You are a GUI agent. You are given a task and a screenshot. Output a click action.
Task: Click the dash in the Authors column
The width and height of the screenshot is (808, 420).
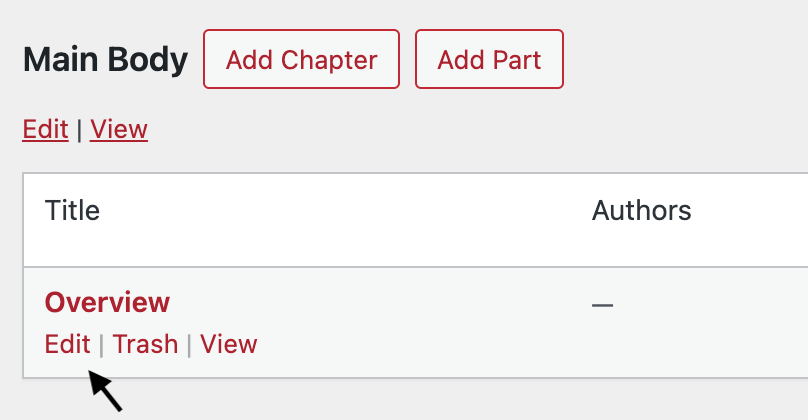[602, 303]
